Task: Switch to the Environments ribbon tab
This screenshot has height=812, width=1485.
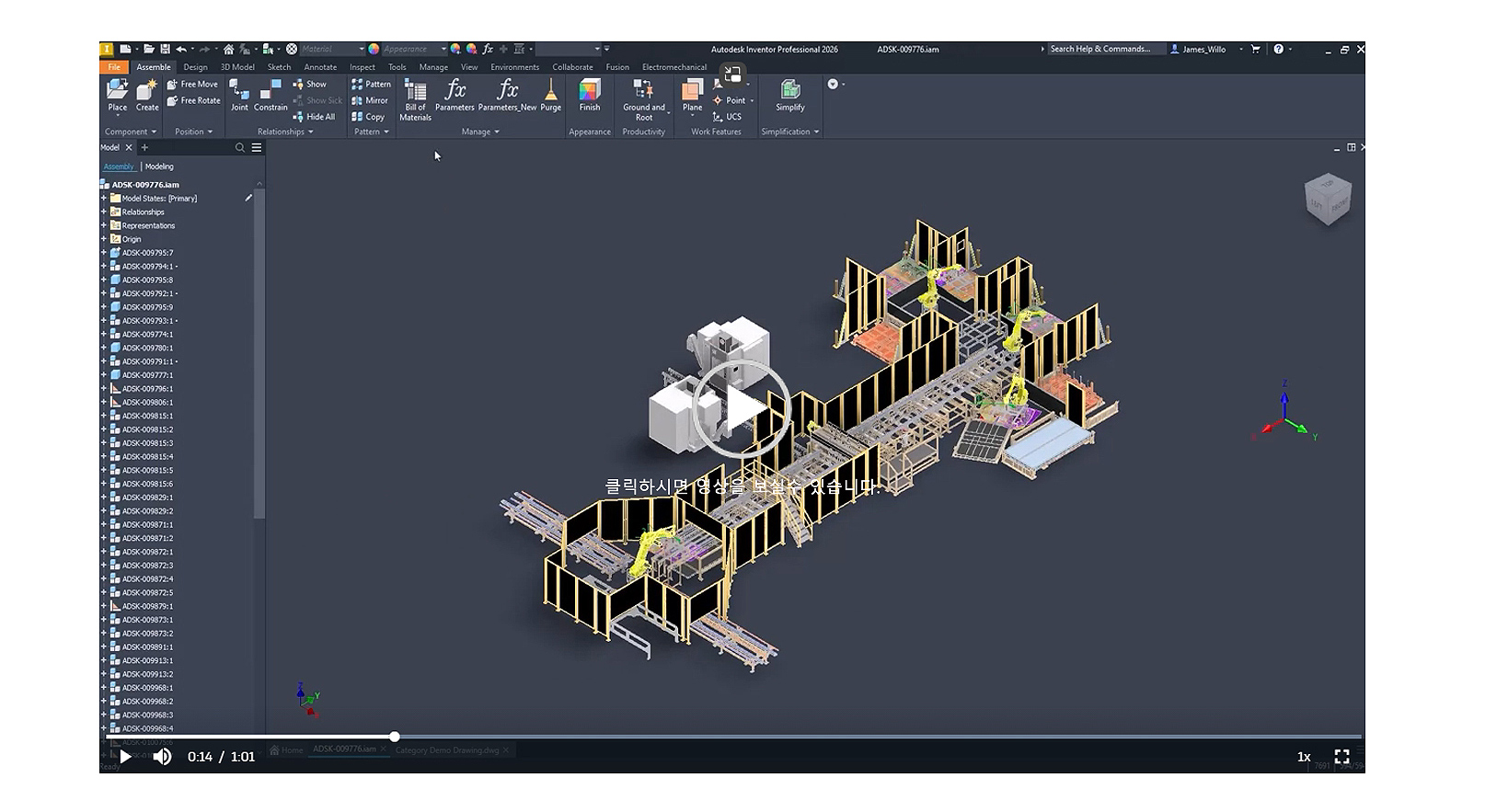Action: 514,67
